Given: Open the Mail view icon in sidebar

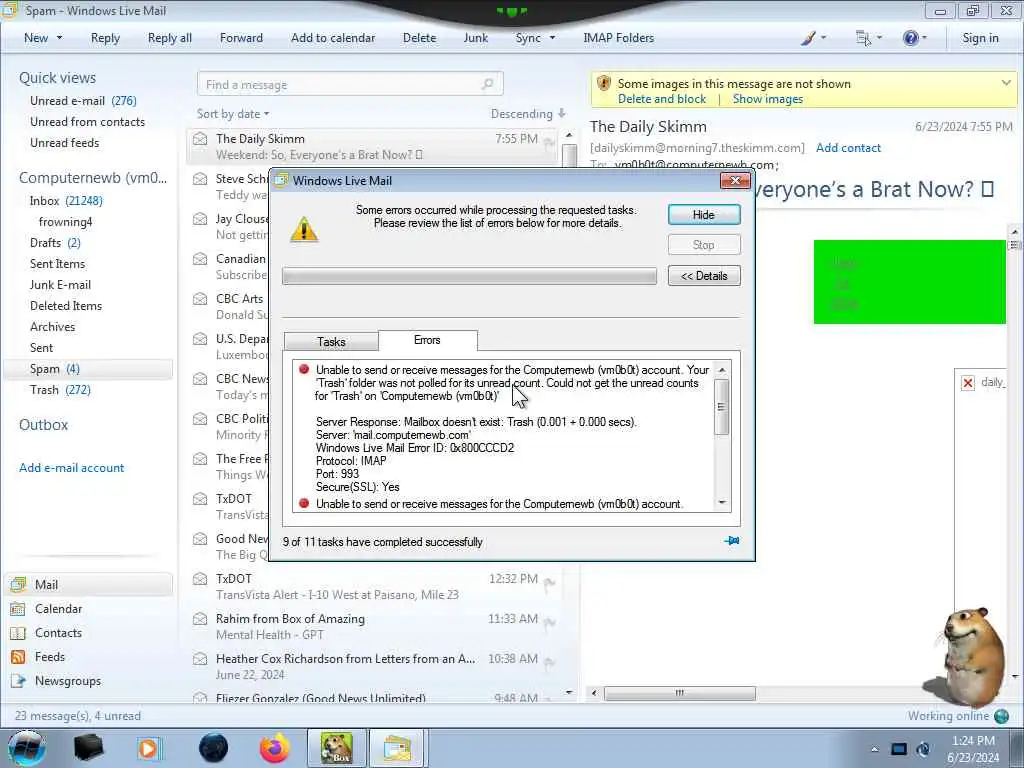Looking at the screenshot, I should point(18,584).
